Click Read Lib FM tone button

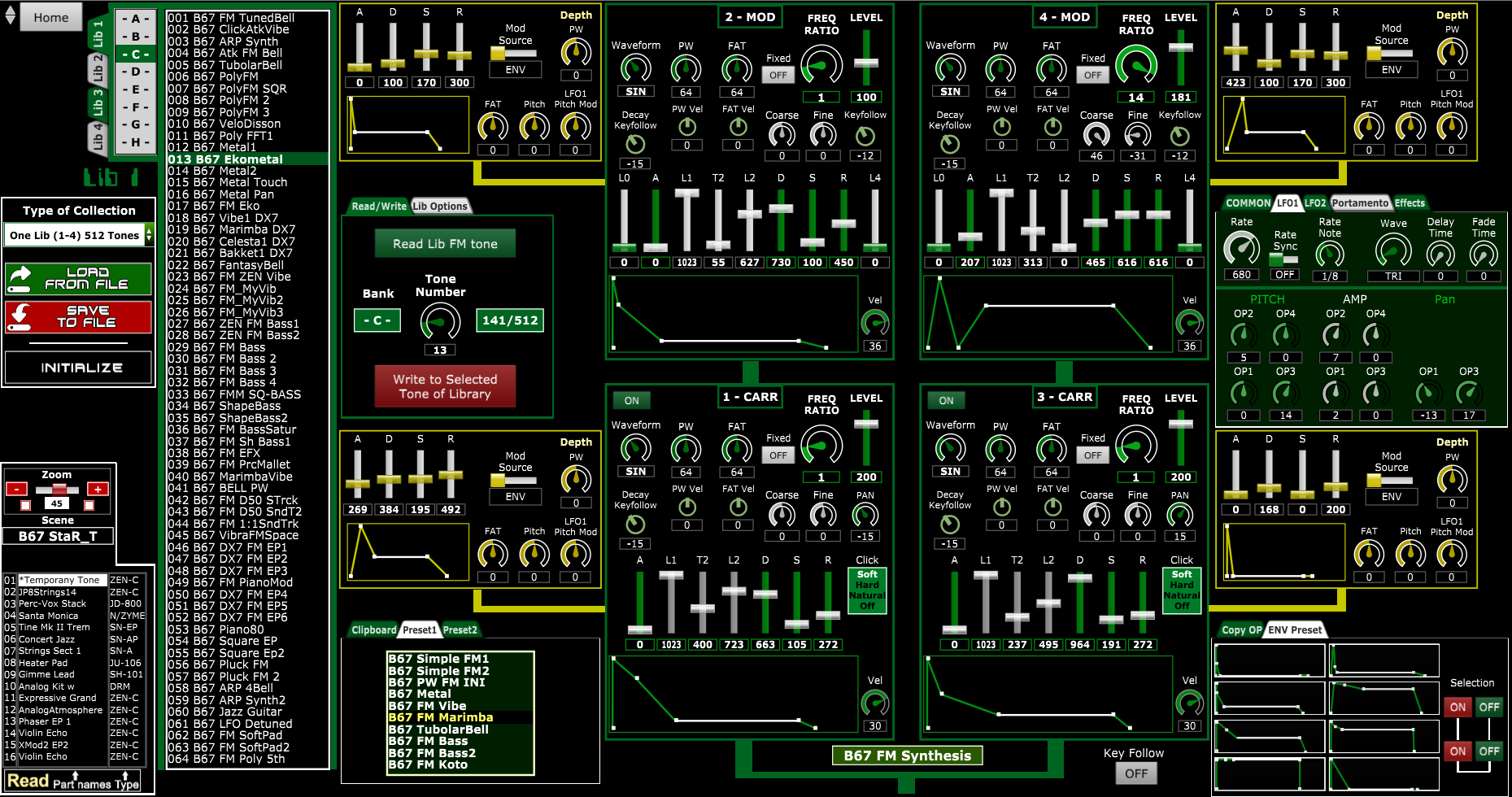coord(445,243)
